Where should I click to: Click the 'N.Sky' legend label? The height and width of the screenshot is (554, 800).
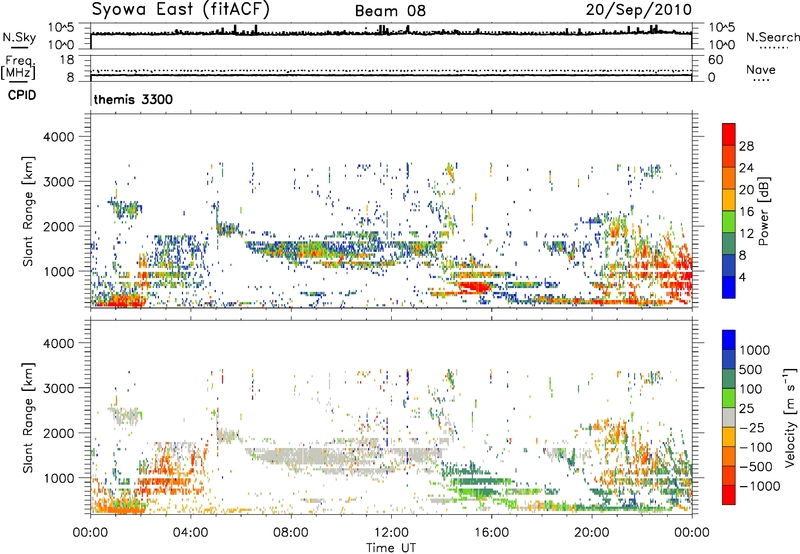click(19, 38)
